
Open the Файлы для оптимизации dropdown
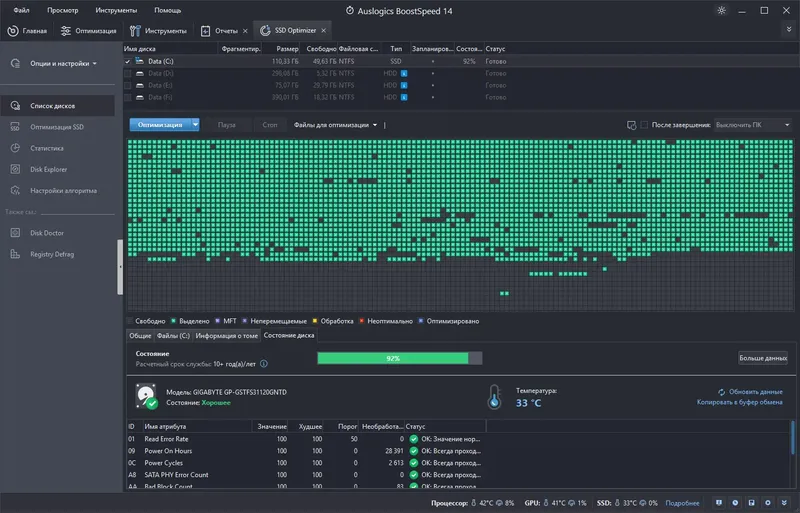(336, 125)
